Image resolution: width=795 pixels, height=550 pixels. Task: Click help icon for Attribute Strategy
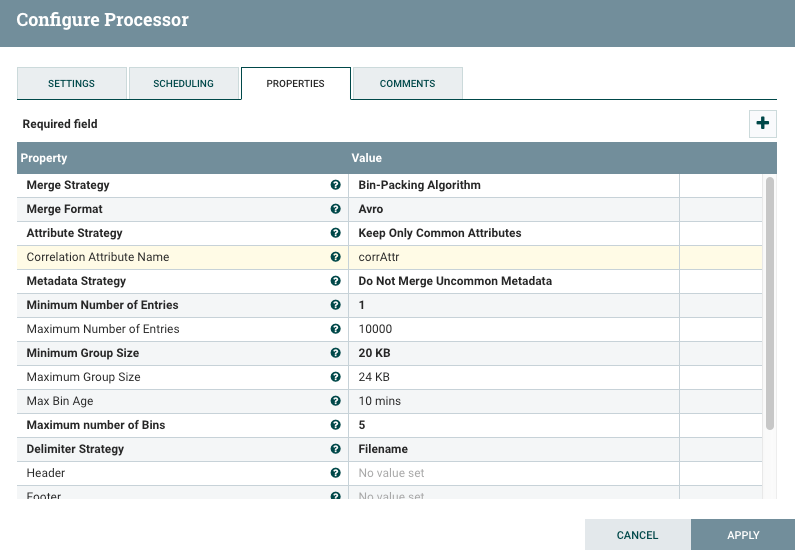(335, 233)
